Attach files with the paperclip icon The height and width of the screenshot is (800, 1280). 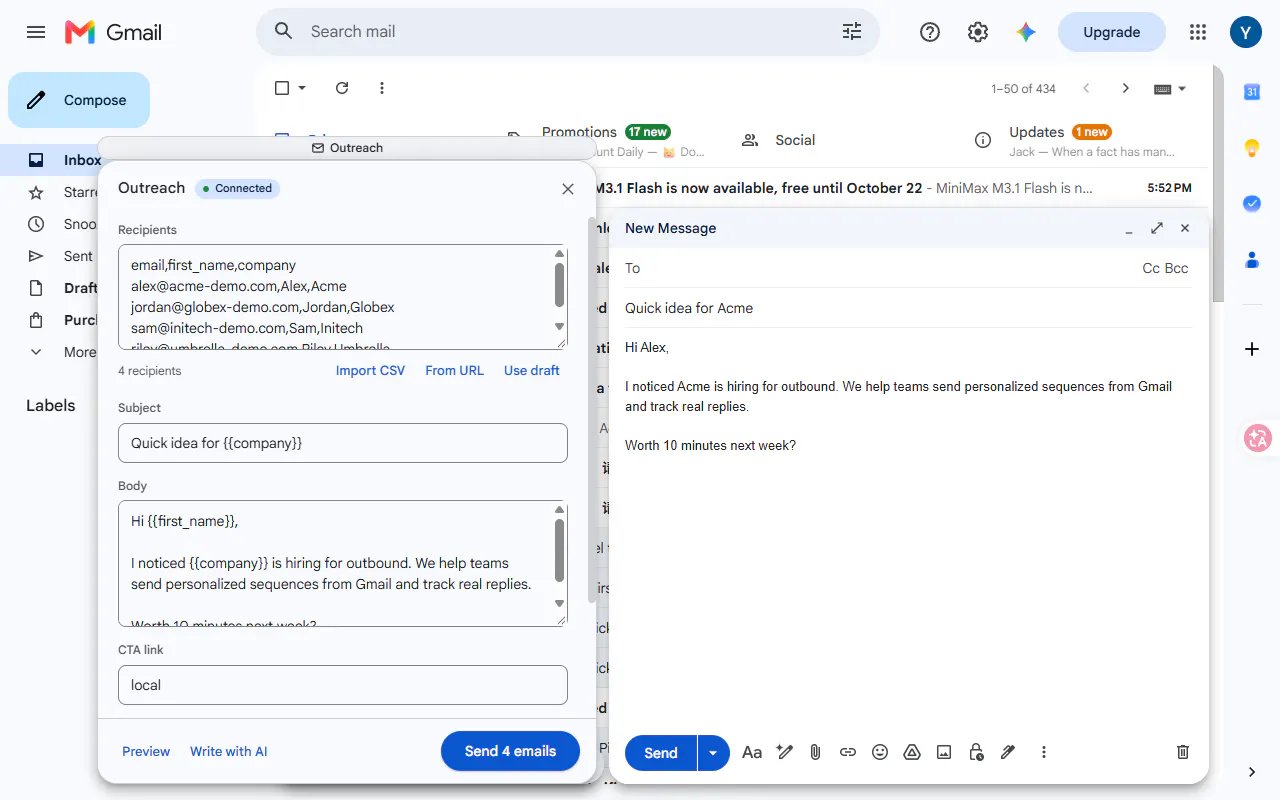click(x=815, y=752)
